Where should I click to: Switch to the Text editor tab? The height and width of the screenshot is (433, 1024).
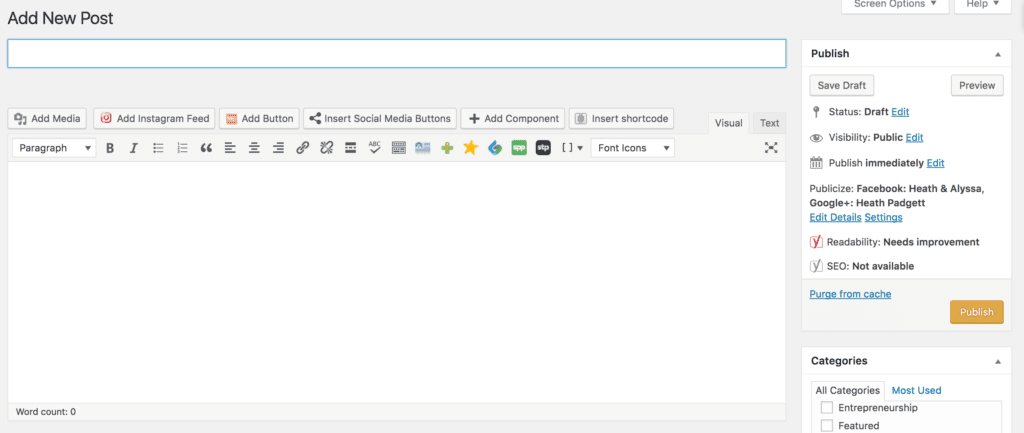coord(769,123)
